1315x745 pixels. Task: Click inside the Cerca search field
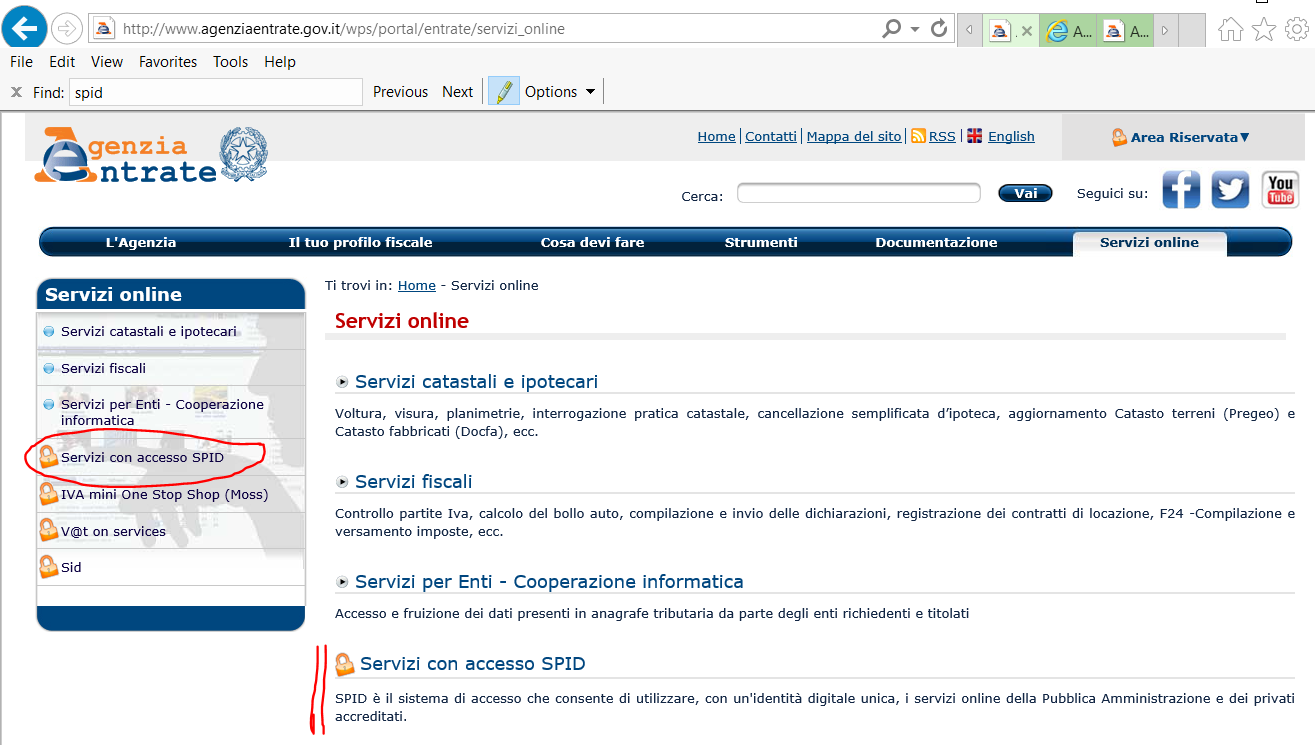(858, 194)
